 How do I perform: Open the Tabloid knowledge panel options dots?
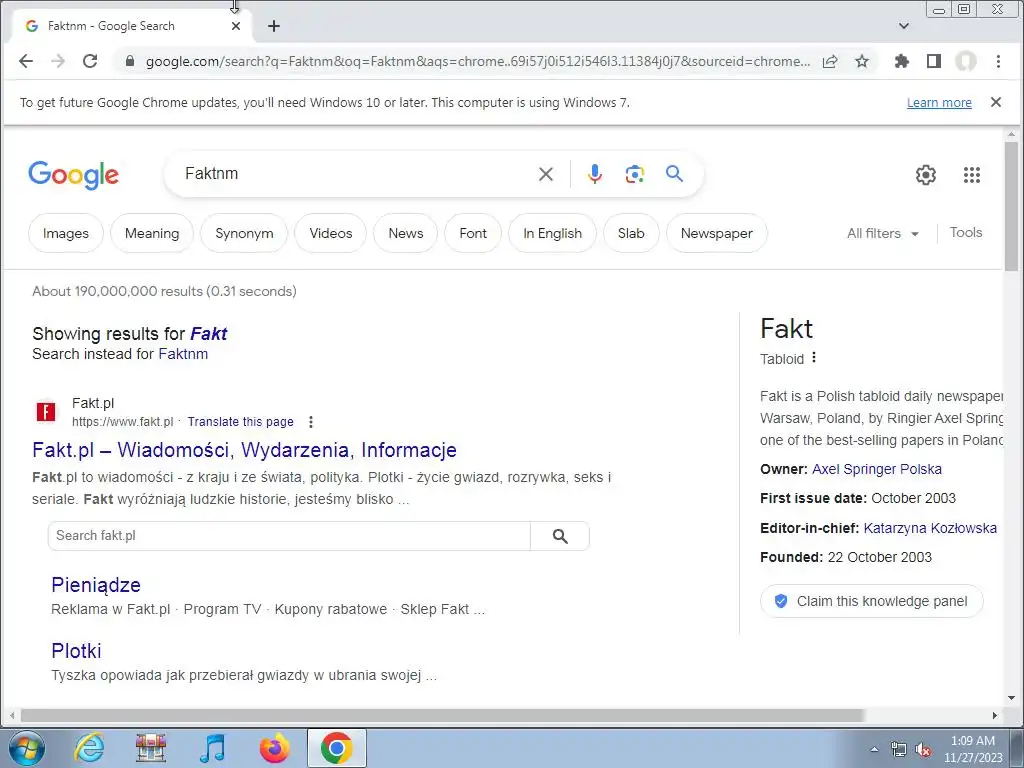coord(814,358)
